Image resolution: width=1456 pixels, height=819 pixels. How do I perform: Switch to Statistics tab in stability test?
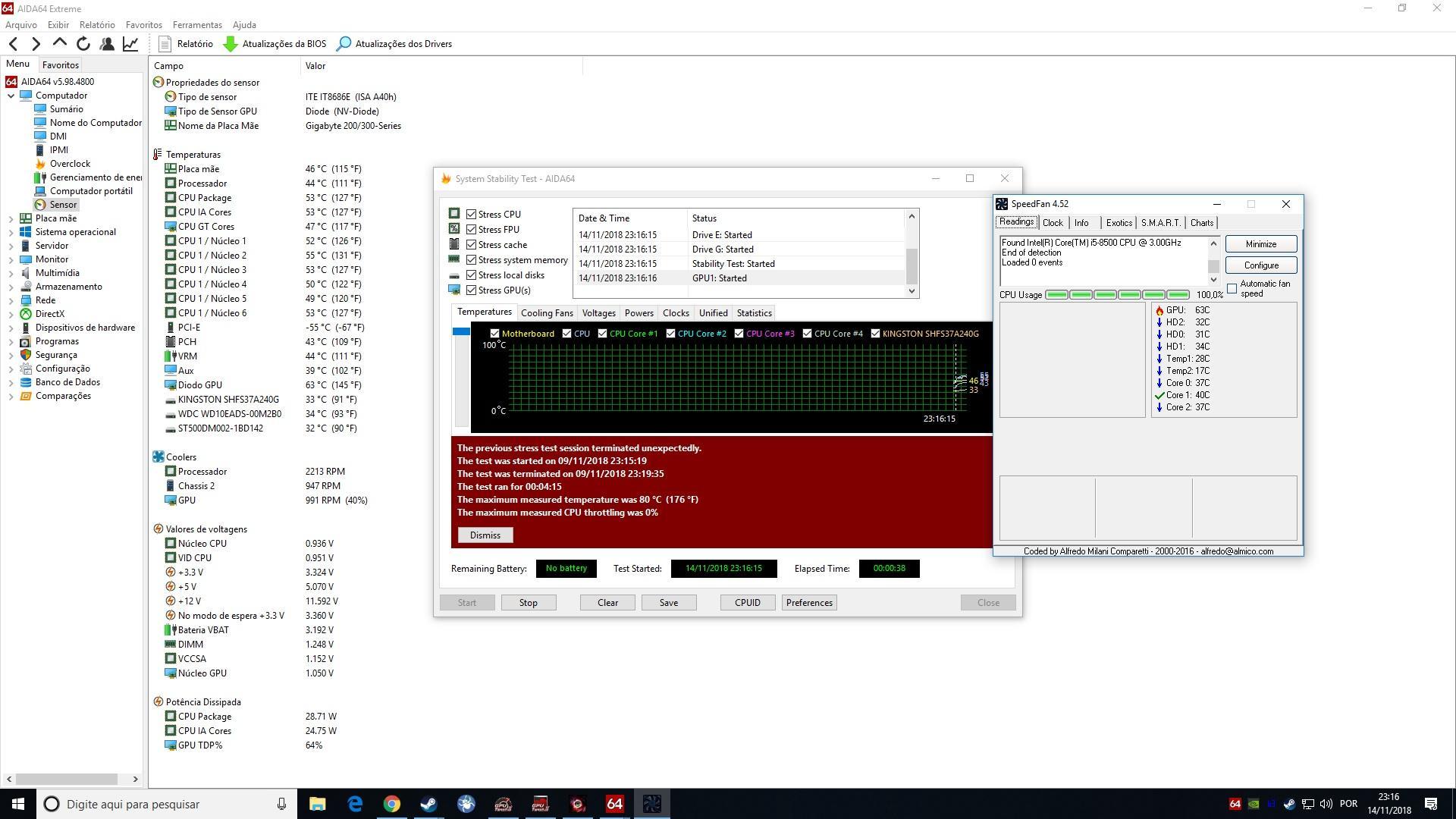coord(754,313)
